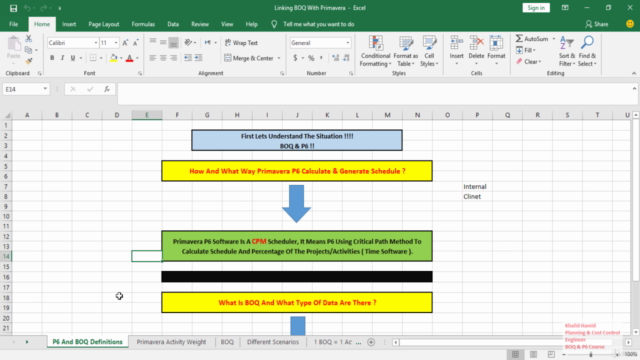This screenshot has height=360, width=640.
Task: Click the AutoSum sigma icon
Action: (519, 39)
